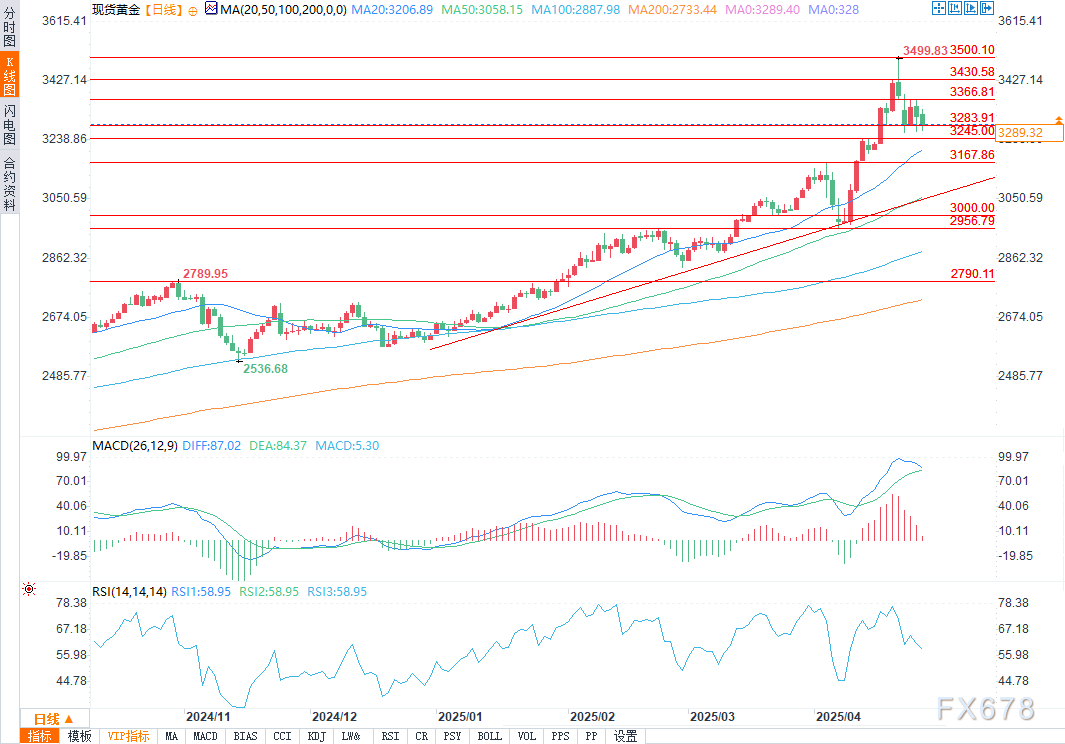Click the VTP指标 button
Screen dimensions: 1065x744
click(x=128, y=736)
